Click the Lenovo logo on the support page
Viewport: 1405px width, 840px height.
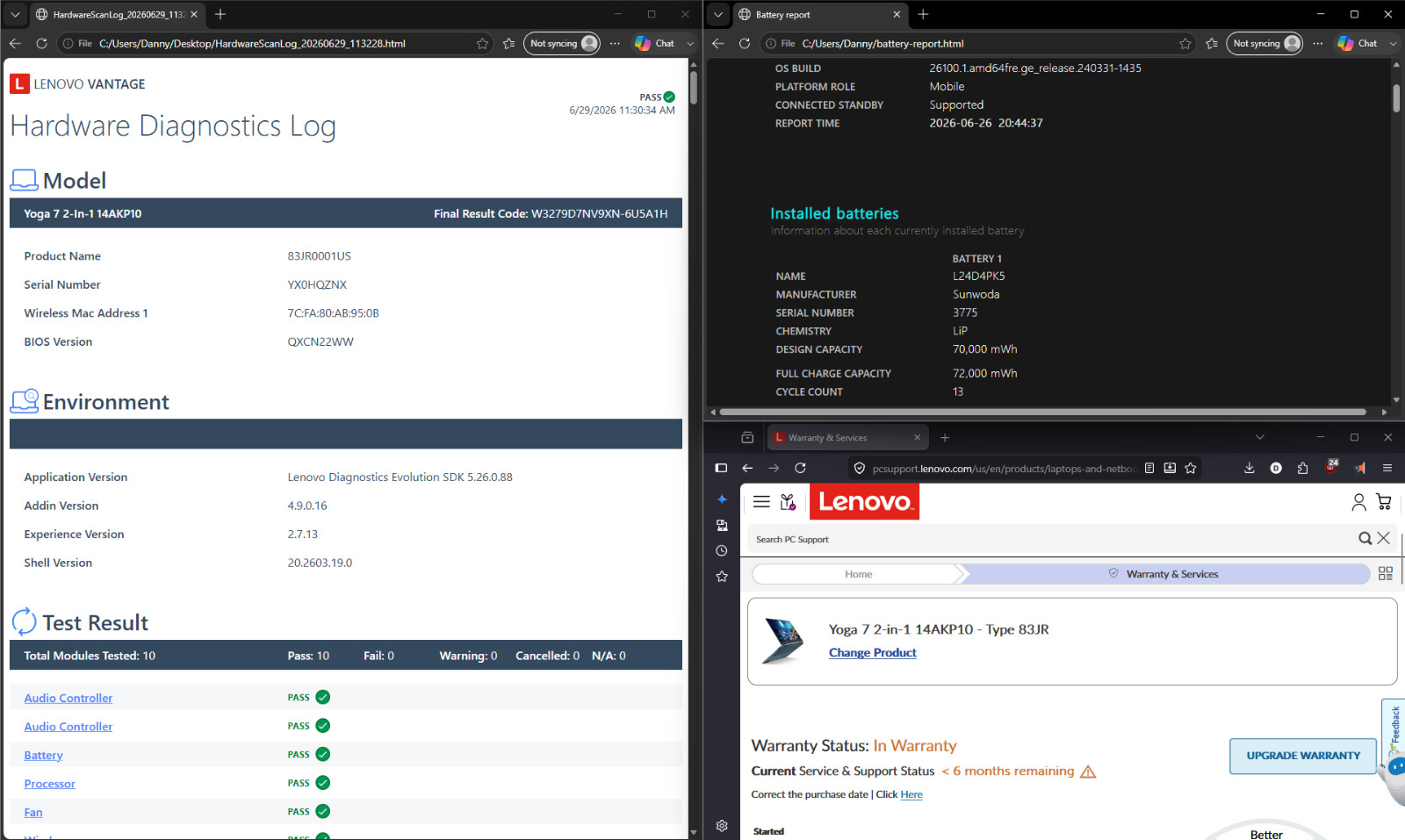864,501
